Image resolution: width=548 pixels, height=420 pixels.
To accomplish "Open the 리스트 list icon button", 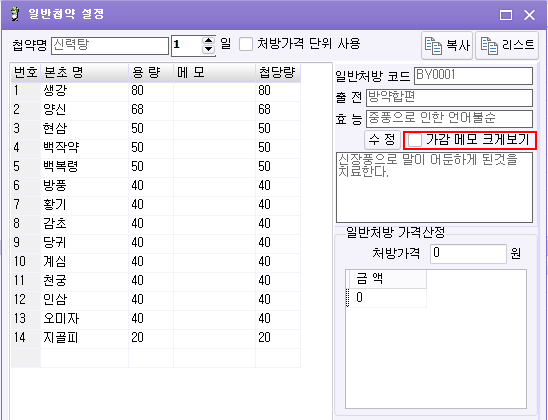I will pos(507,45).
